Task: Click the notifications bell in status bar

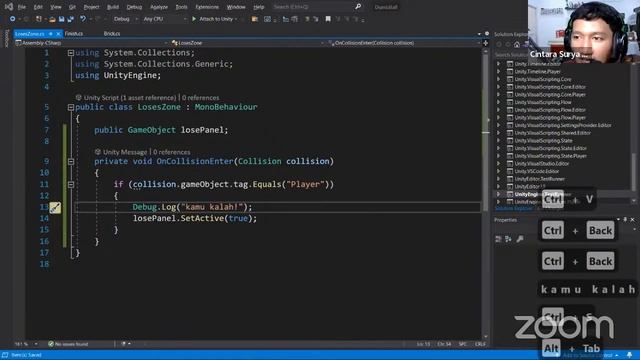Action: pos(629,355)
